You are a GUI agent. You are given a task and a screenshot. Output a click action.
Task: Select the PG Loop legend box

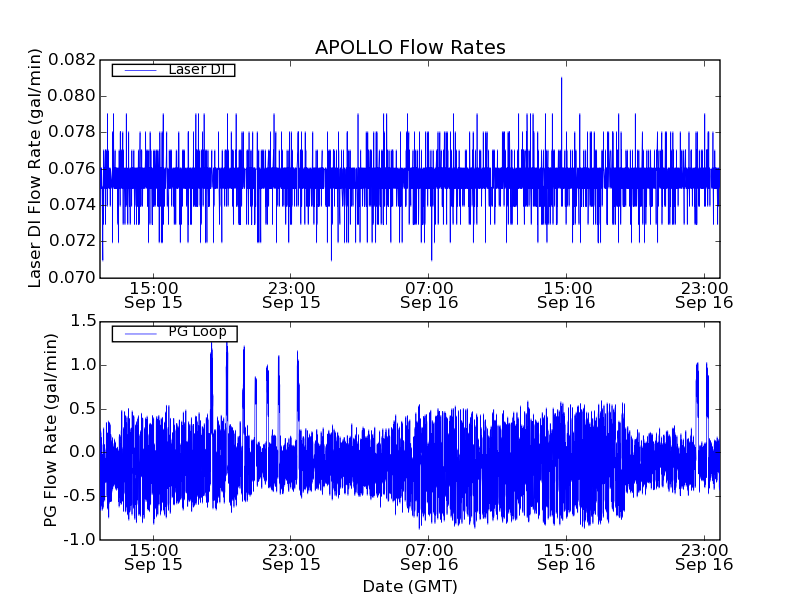click(174, 333)
